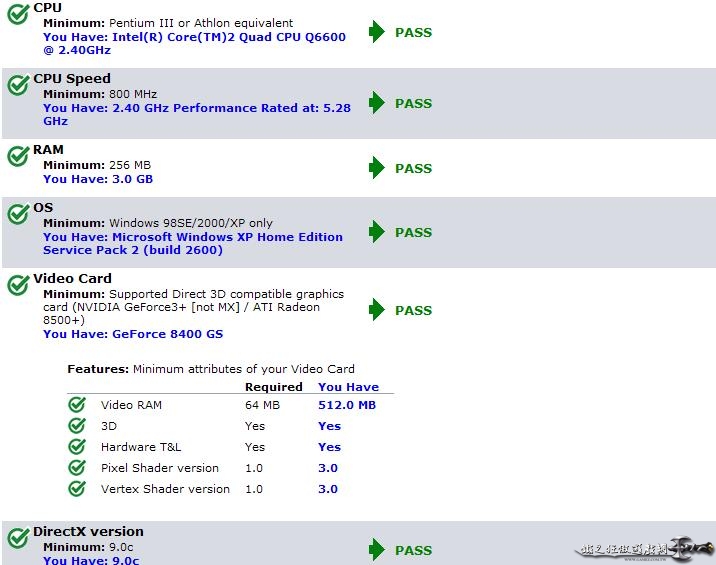
Task: Click the "You Have: 3.0 GB" RAM result
Action: [98, 179]
